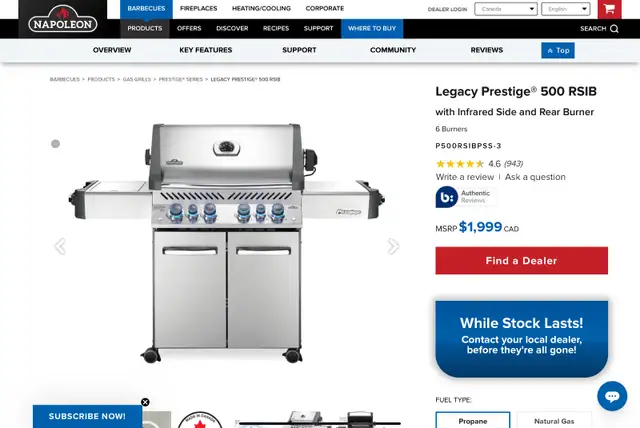Open the Canada country dropdown

point(506,9)
